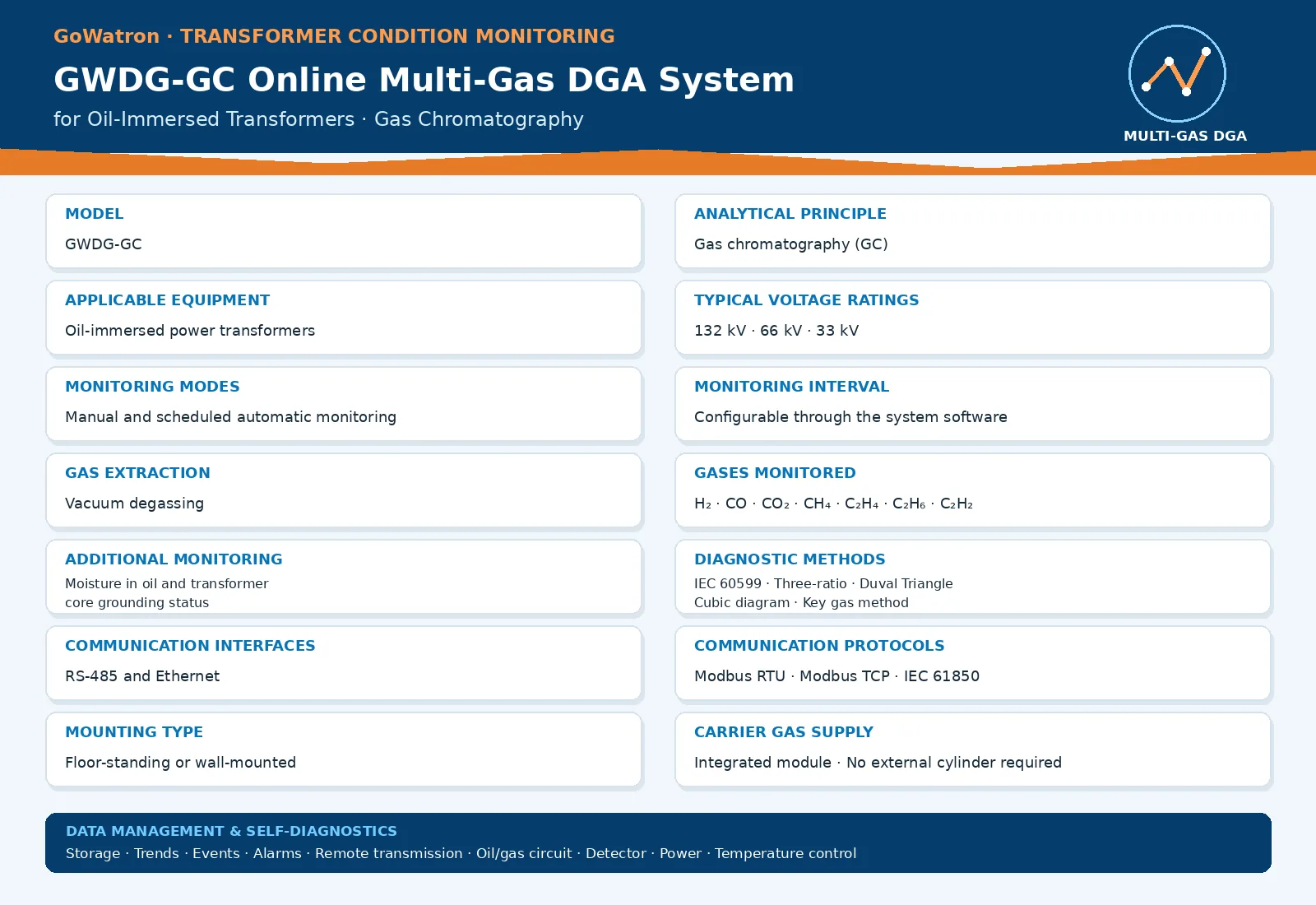Viewport: 1316px width, 905px height.
Task: Select 'Floor-standing or wall-mounted' value
Action: tap(181, 763)
